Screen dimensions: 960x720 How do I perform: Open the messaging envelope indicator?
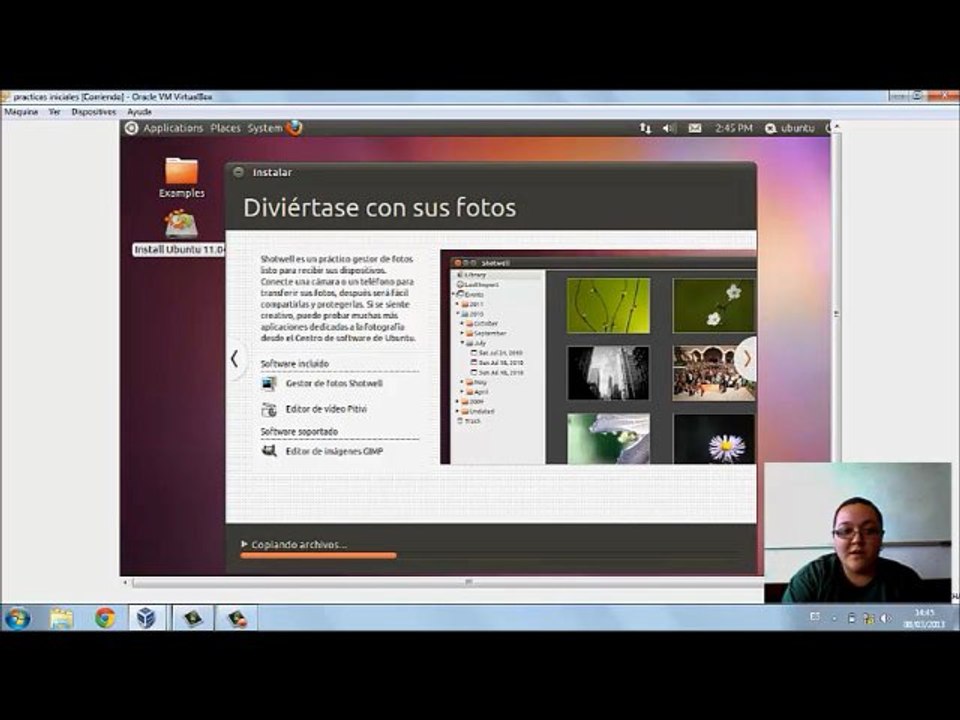(695, 128)
